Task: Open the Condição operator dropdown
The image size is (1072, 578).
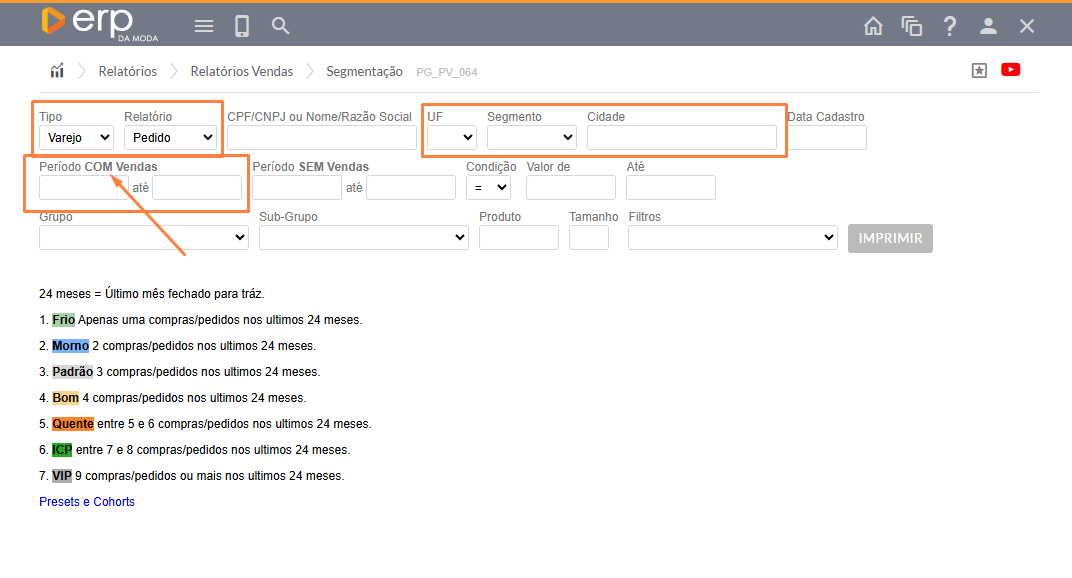Action: coord(488,187)
